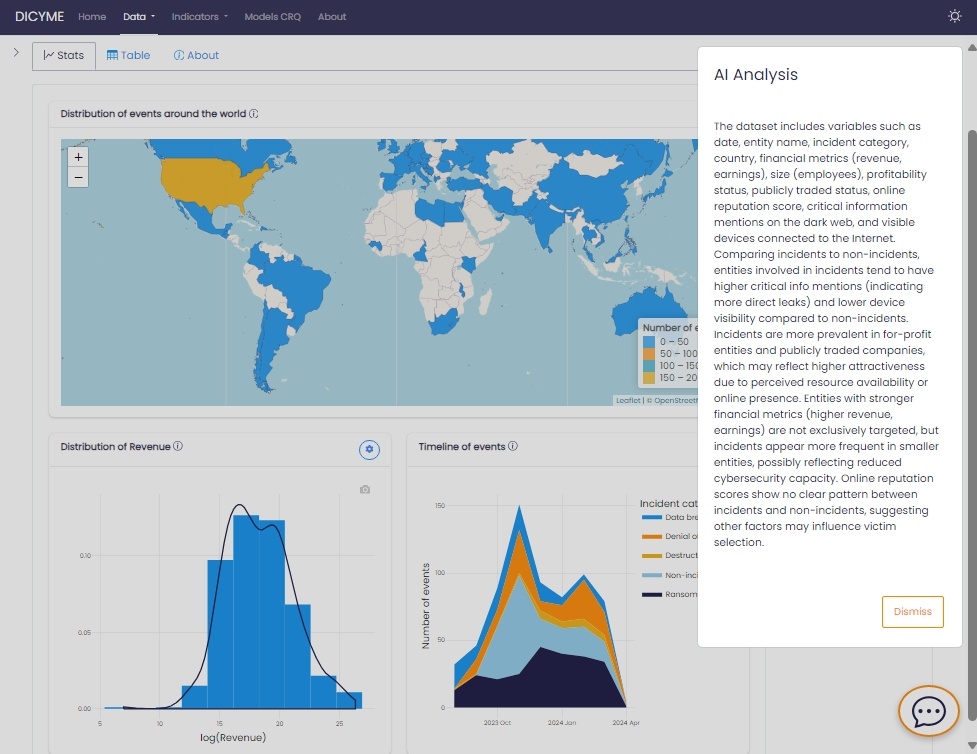This screenshot has height=754, width=977.
Task: Show info for Distribution of Revenue
Action: (x=178, y=447)
